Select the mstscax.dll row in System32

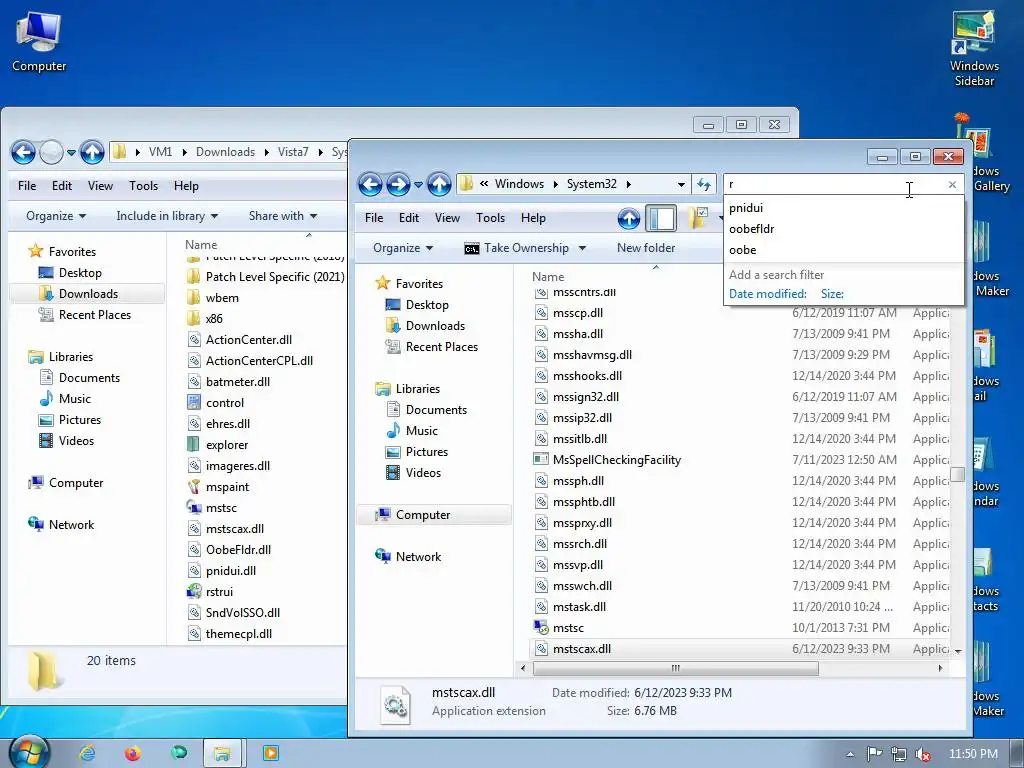(741, 649)
